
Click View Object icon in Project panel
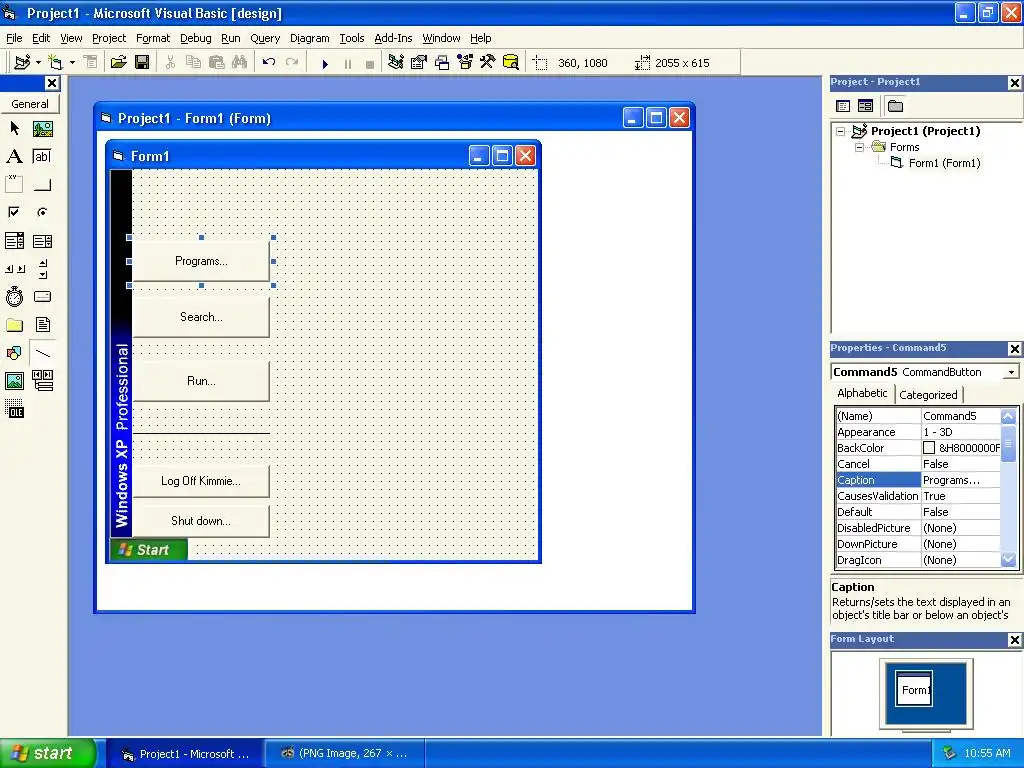point(865,106)
